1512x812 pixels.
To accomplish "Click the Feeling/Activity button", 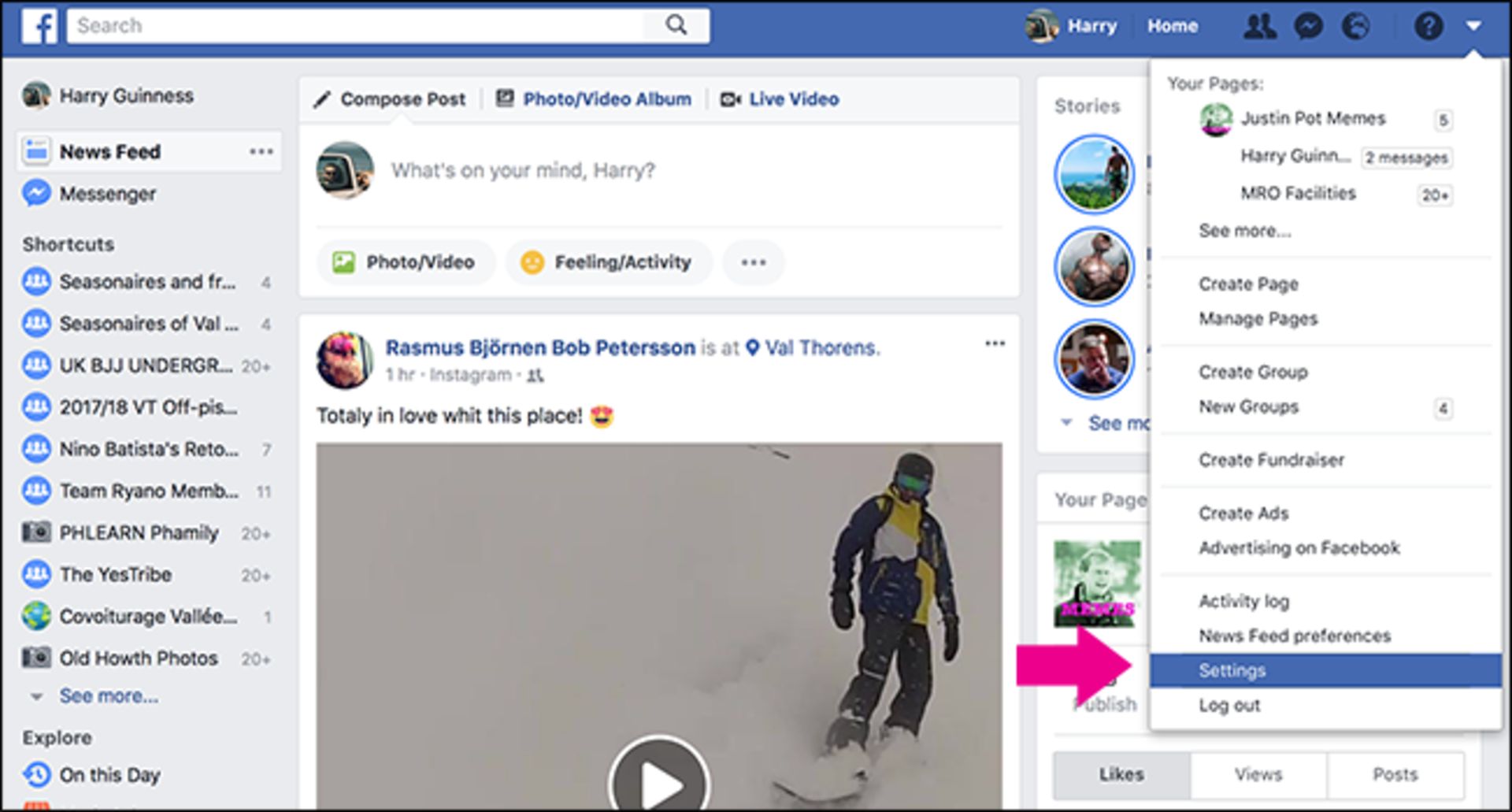I will pyautogui.click(x=609, y=262).
